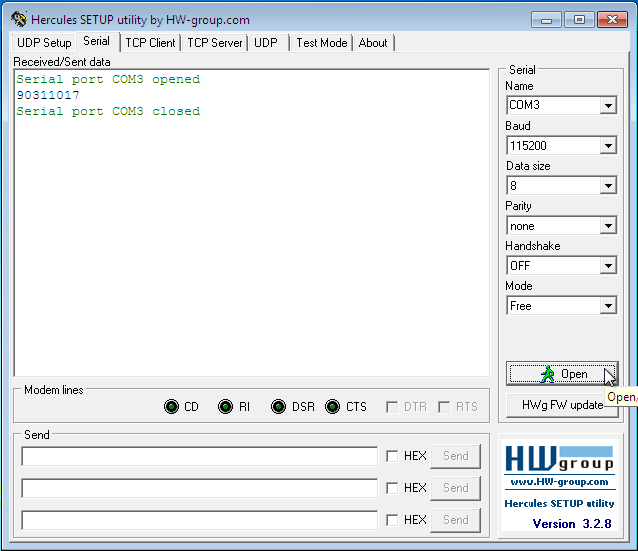
Task: Click the CTS modem line indicator
Action: [x=333, y=407]
